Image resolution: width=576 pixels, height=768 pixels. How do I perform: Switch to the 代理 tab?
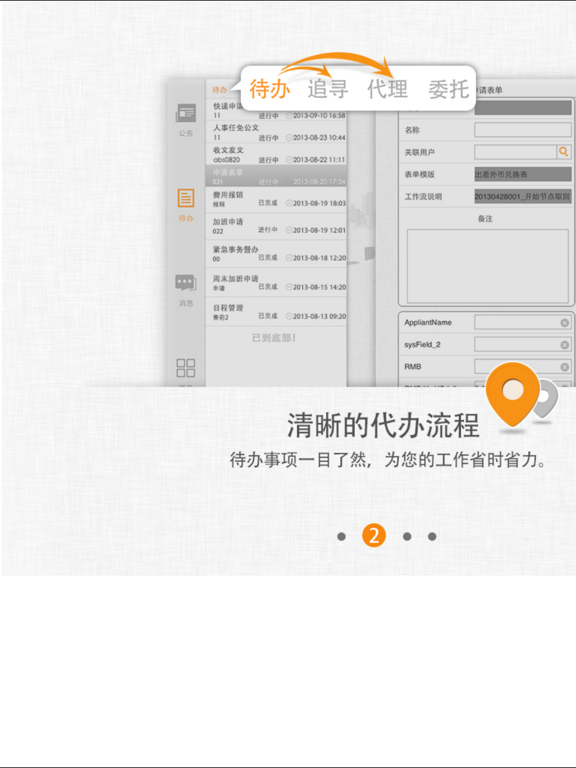387,89
